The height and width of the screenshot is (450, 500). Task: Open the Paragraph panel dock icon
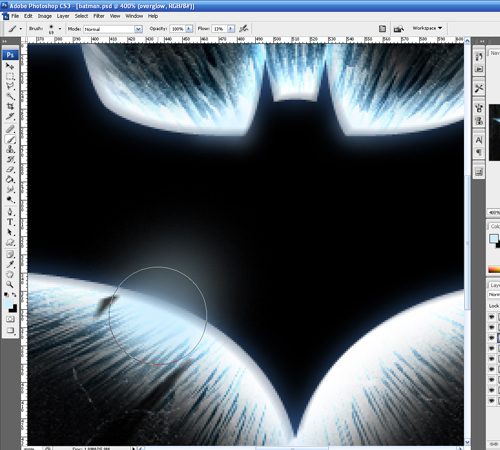click(x=479, y=152)
